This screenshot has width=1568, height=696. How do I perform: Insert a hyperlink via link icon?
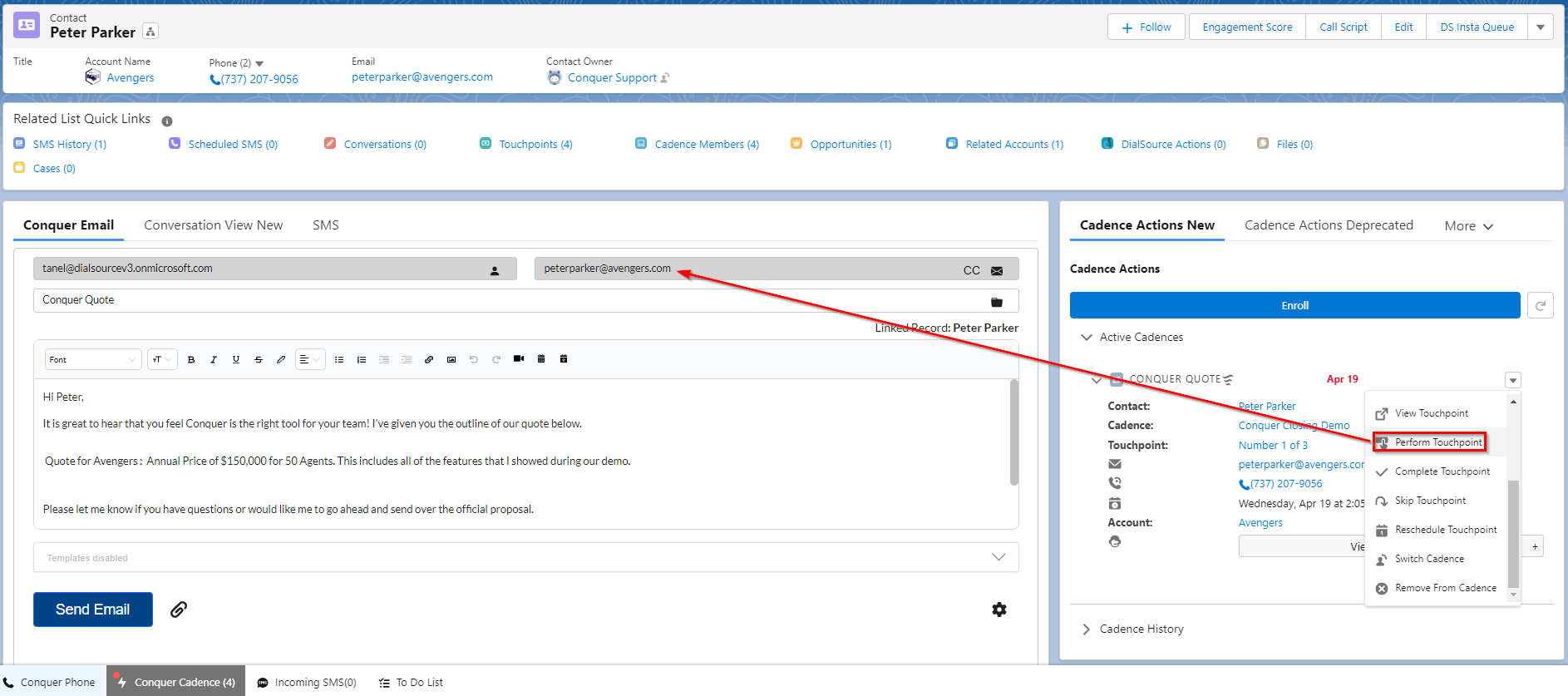(429, 360)
